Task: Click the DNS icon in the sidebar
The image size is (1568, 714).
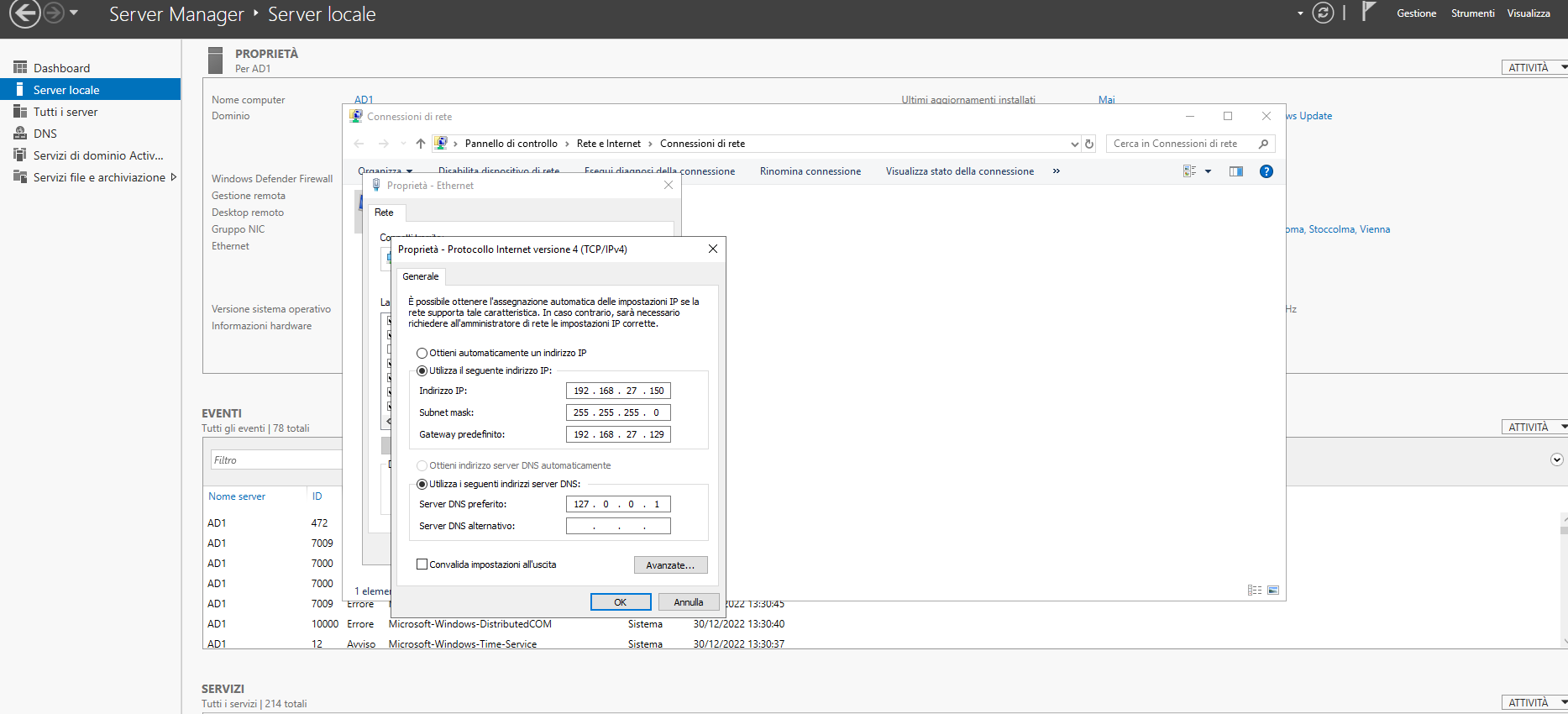Action: pos(20,134)
